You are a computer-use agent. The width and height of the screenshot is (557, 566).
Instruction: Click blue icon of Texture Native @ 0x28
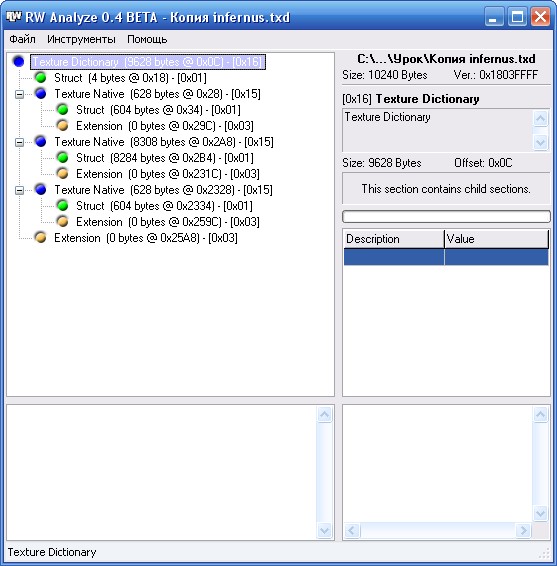tap(41, 94)
